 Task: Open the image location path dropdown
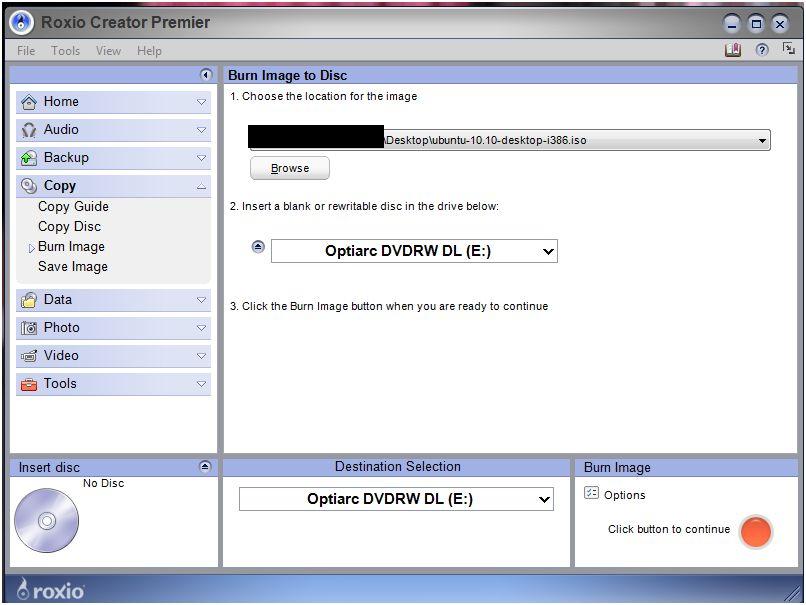[762, 140]
